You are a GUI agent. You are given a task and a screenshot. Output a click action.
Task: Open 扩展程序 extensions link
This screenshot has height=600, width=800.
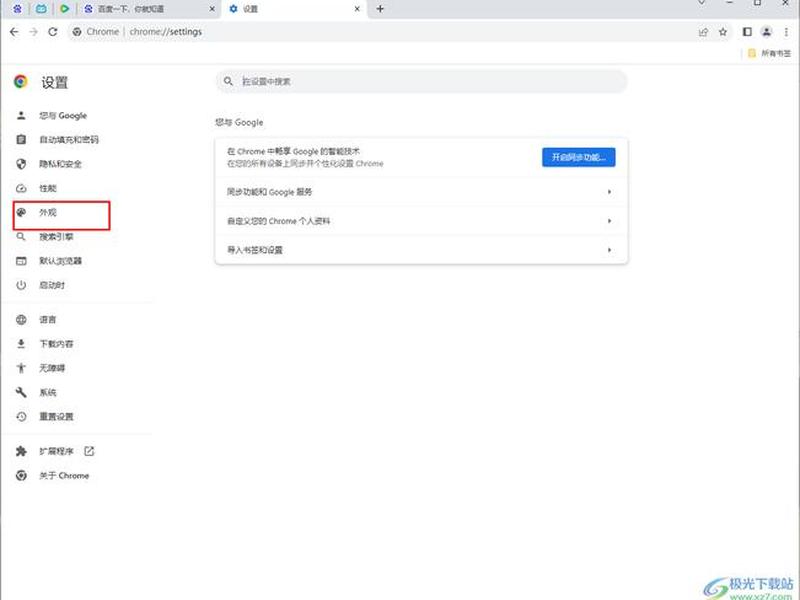(56, 452)
